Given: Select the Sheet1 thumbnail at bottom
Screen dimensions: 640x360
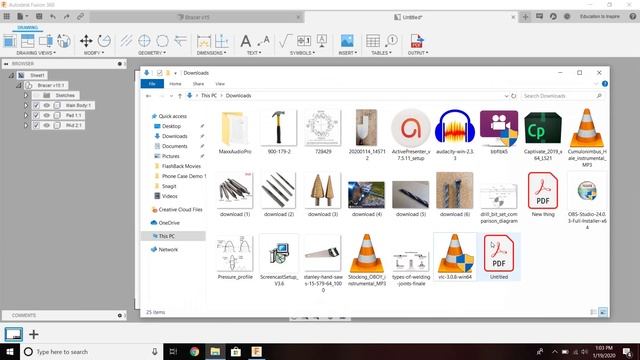Looking at the screenshot, I should (x=13, y=334).
